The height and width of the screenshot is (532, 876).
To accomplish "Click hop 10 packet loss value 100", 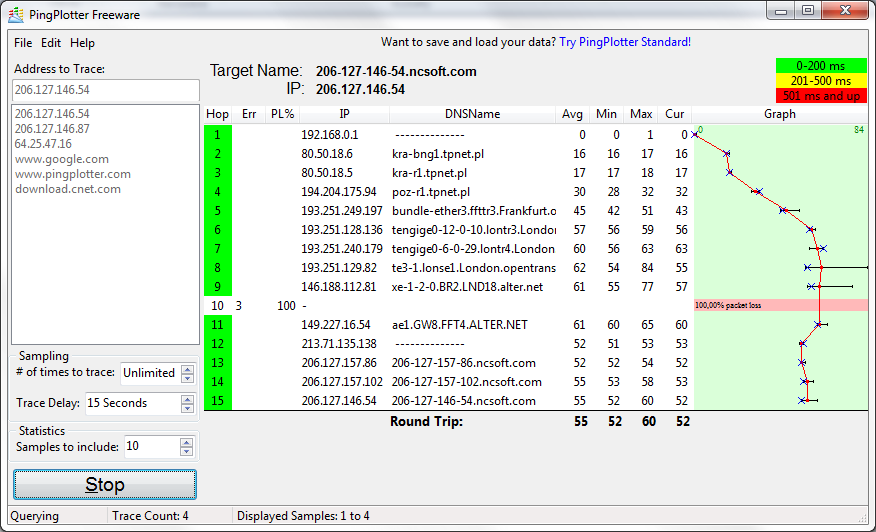I will tap(286, 306).
